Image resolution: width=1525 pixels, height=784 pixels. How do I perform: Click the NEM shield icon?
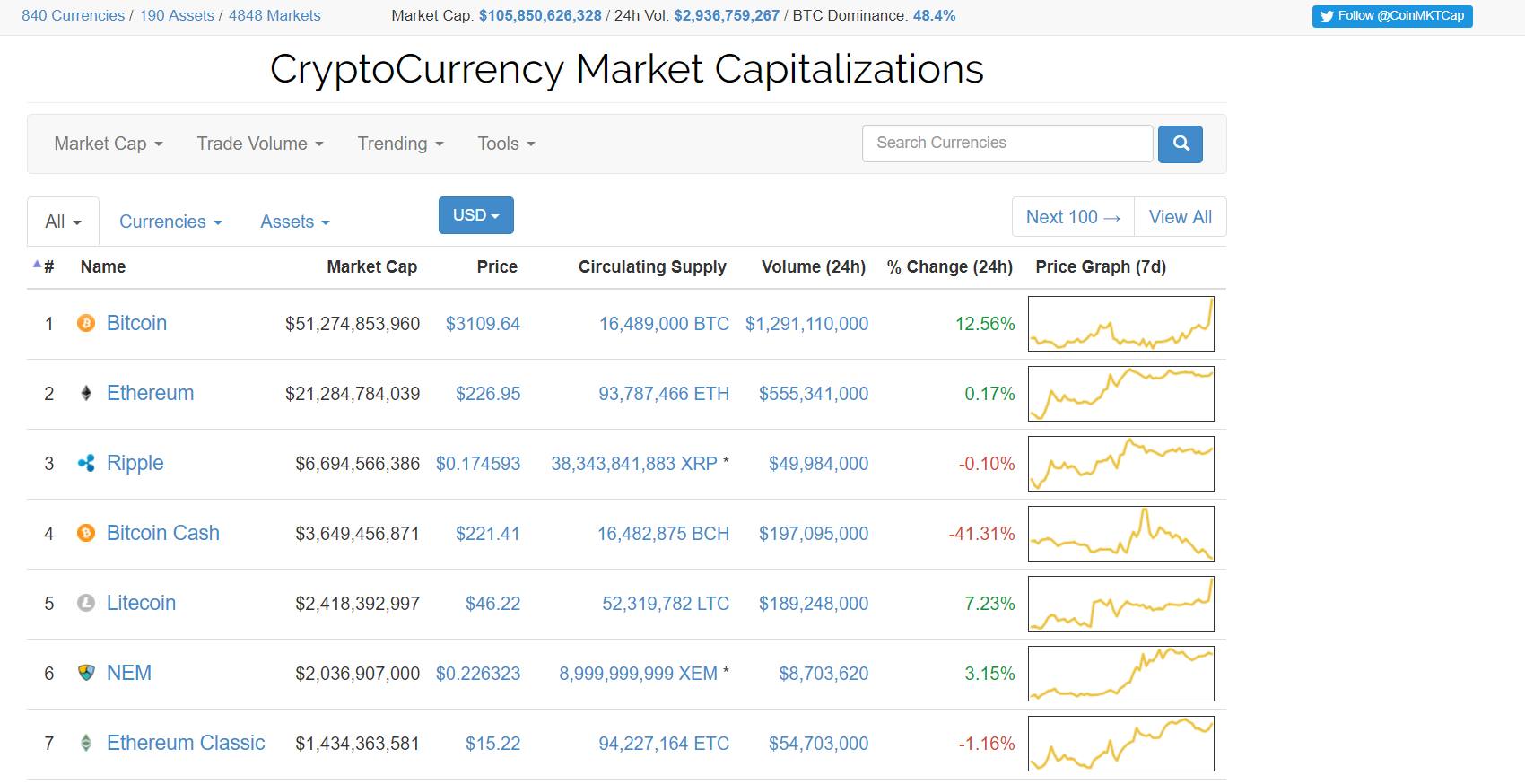(x=86, y=673)
